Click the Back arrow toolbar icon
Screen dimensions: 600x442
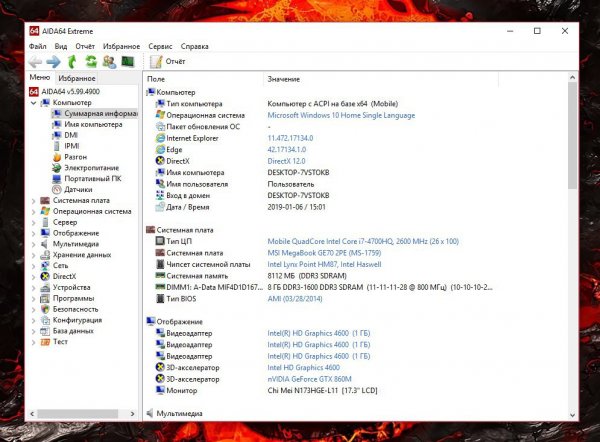coord(35,62)
